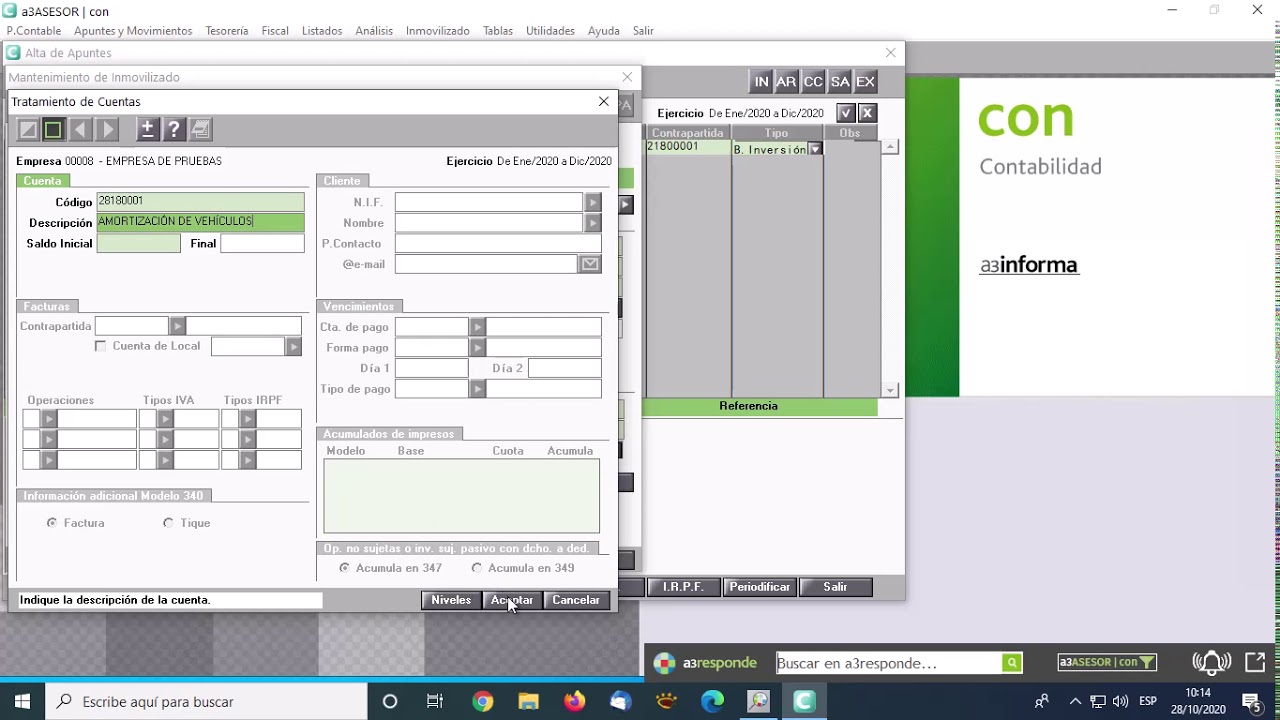
Task: Click the EX toolbar button
Action: pyautogui.click(x=866, y=82)
